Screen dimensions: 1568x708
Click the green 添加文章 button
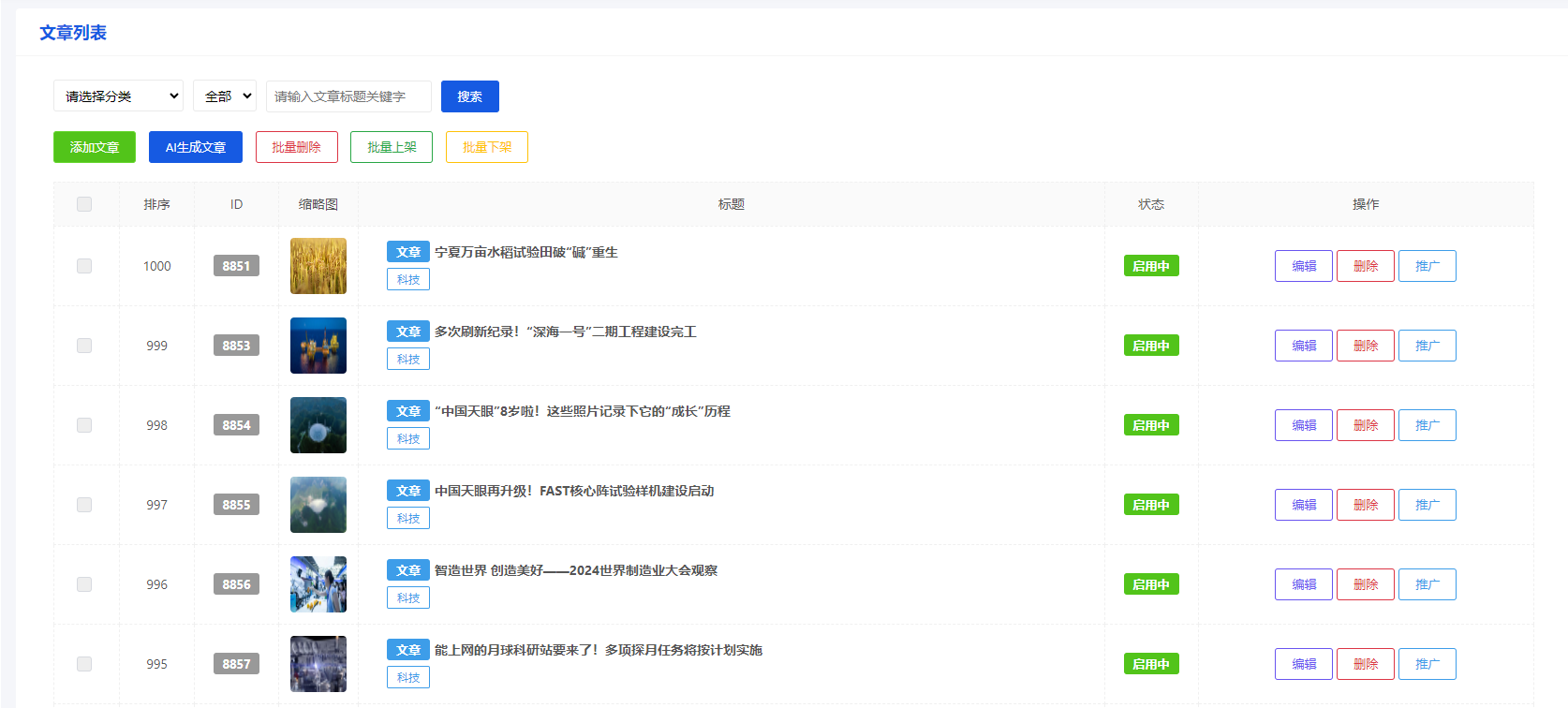pos(95,147)
